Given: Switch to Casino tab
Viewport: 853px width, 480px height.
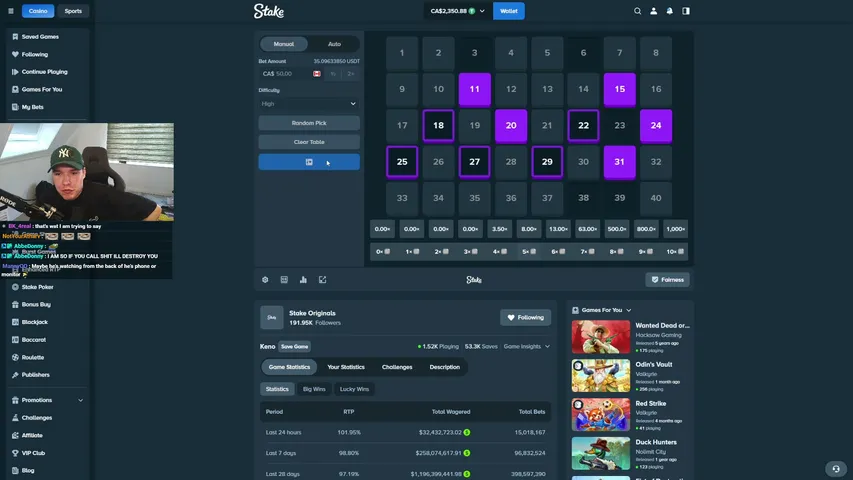Looking at the screenshot, I should coord(38,11).
